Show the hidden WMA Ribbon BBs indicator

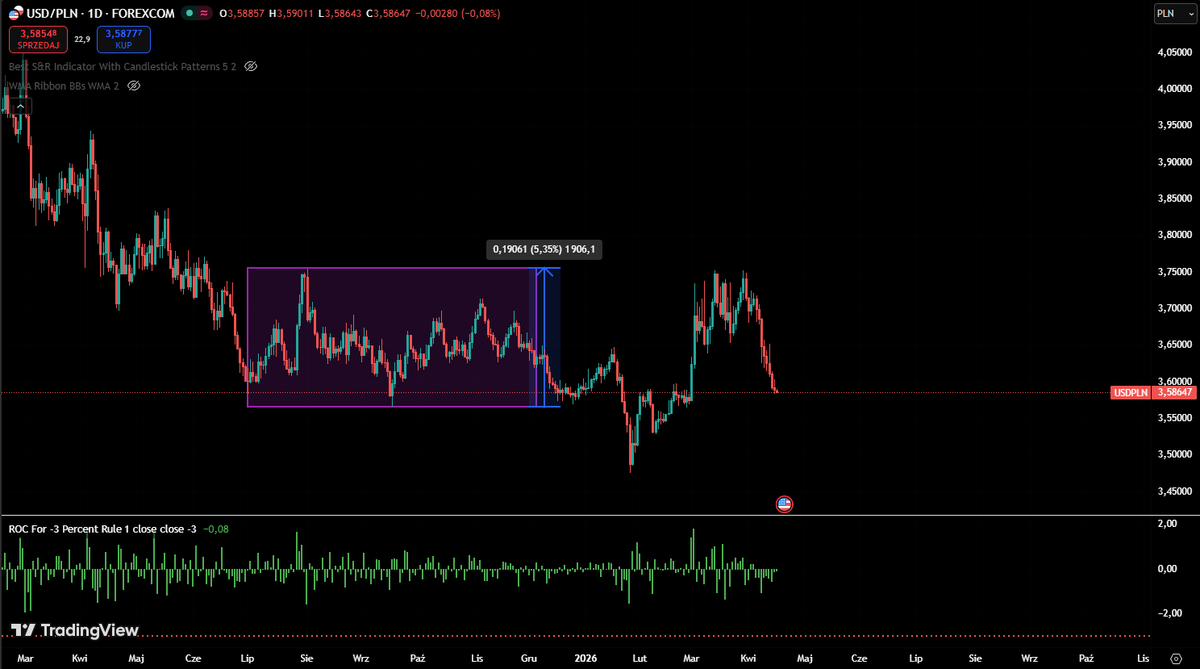134,86
